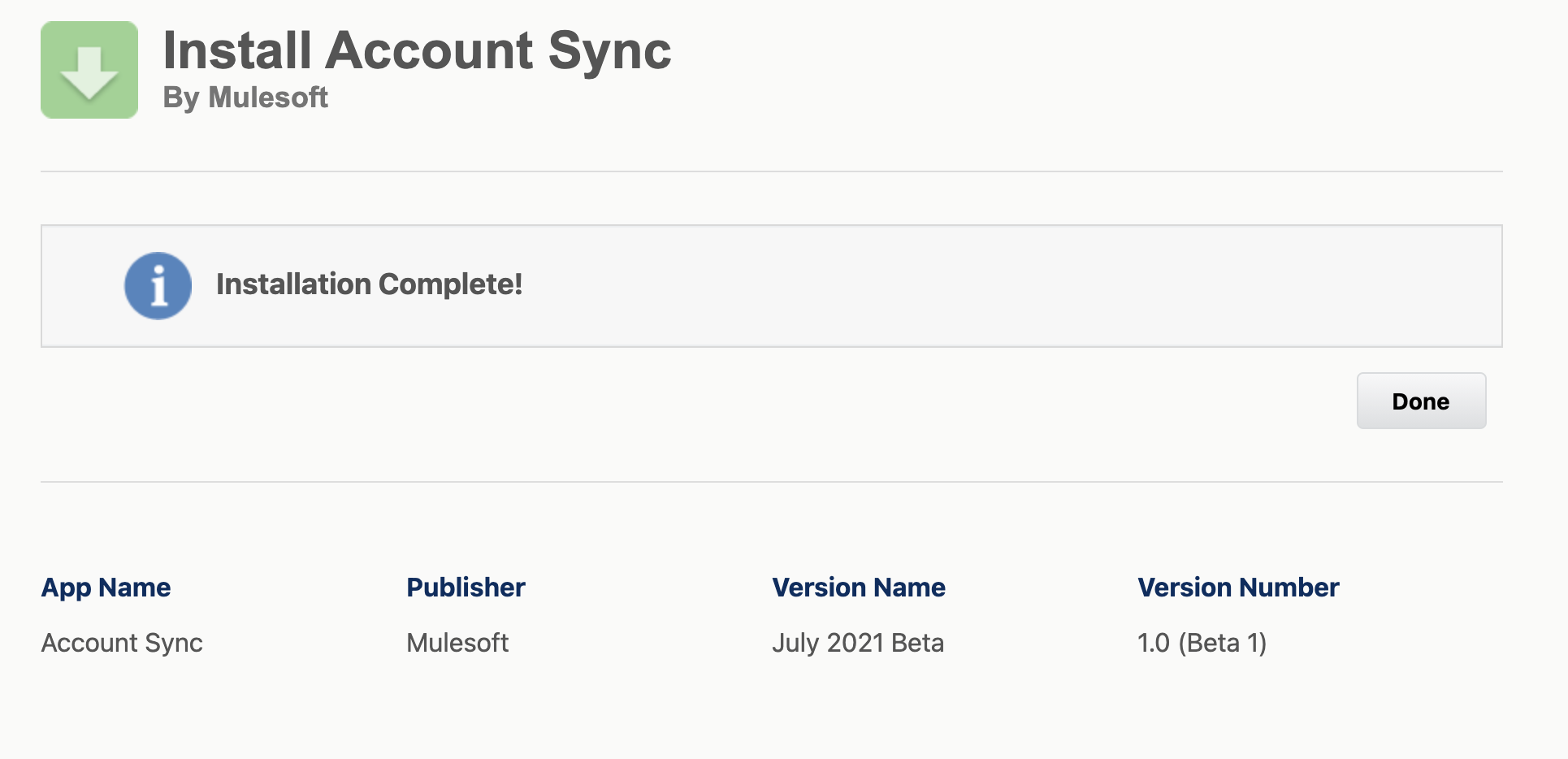The image size is (1568, 759).
Task: Click the Done button
Action: [1421, 401]
